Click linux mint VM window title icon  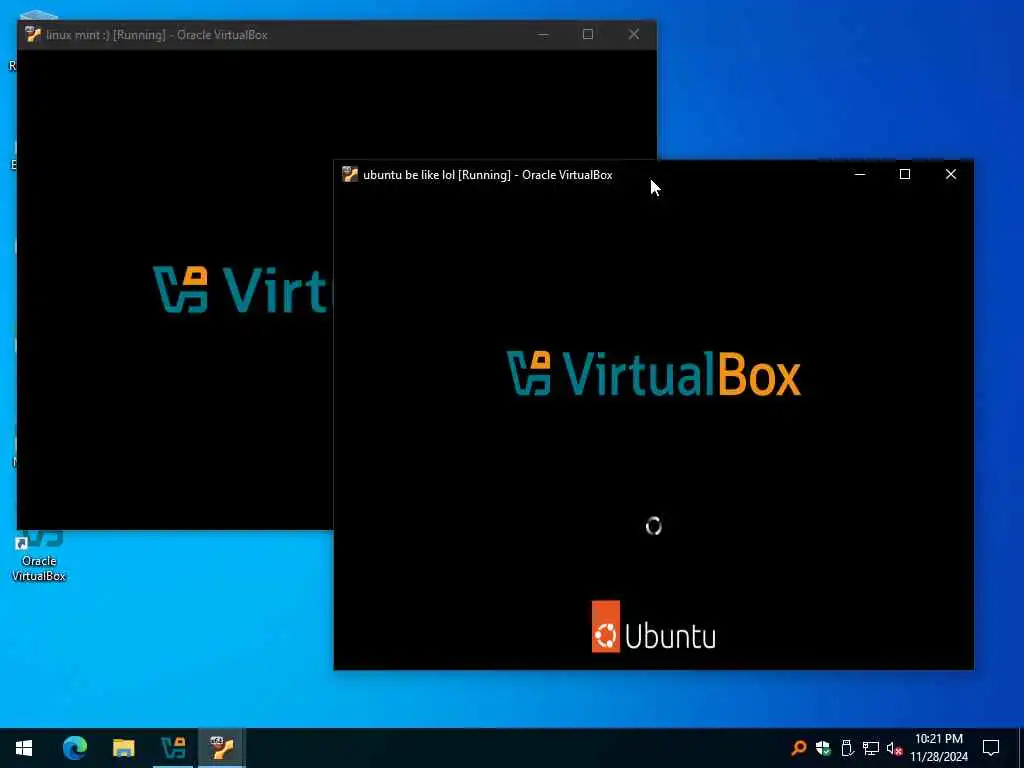33,35
